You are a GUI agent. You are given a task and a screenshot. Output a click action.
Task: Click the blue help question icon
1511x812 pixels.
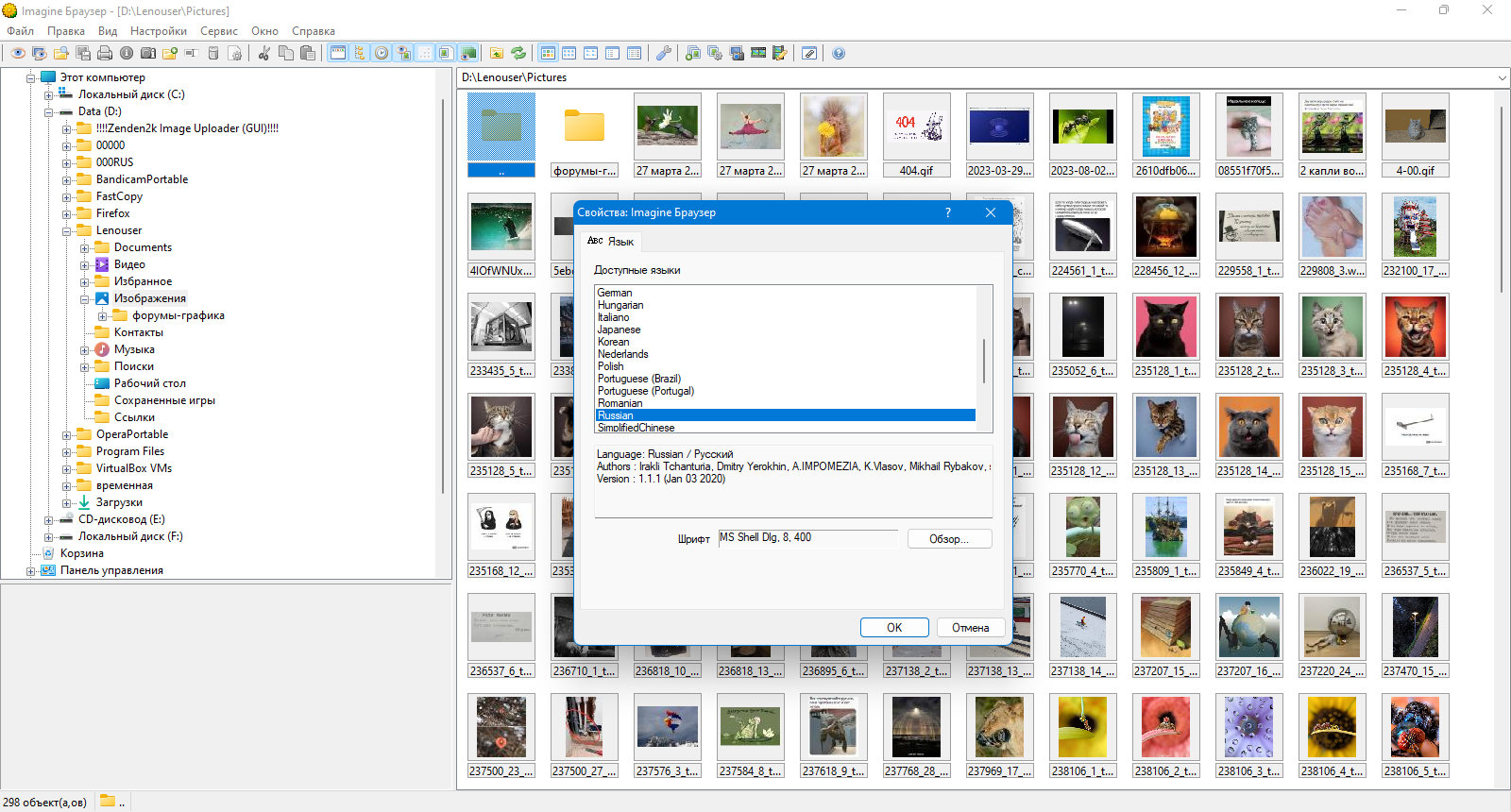[839, 53]
